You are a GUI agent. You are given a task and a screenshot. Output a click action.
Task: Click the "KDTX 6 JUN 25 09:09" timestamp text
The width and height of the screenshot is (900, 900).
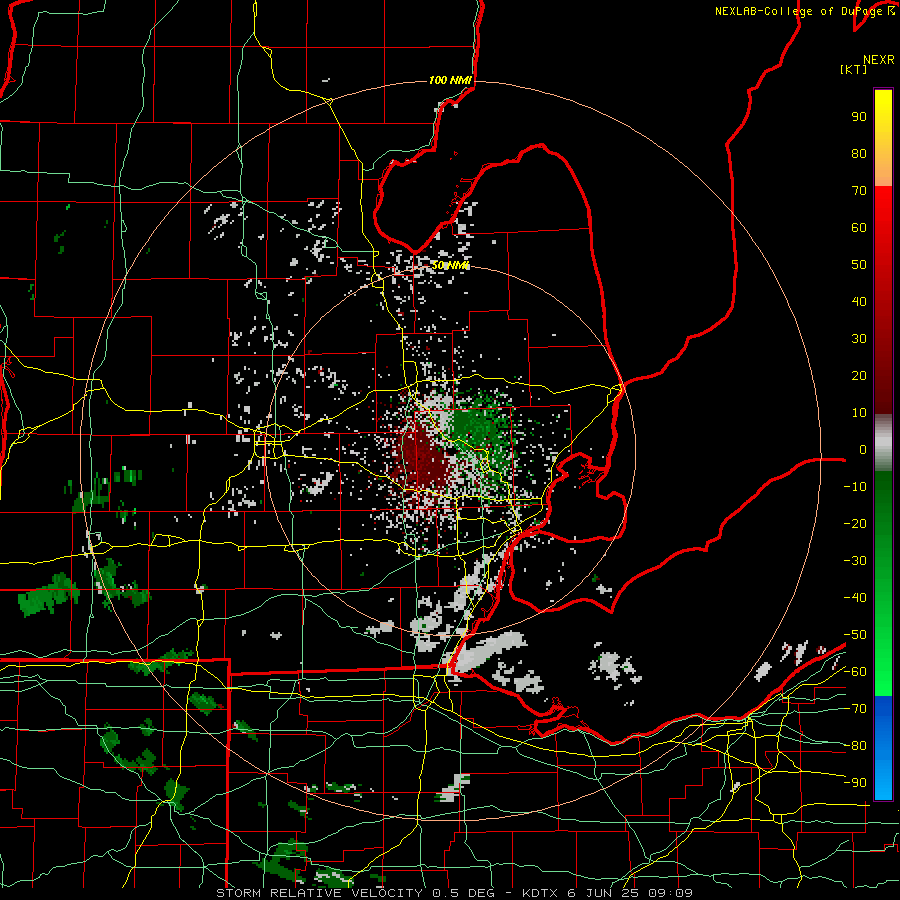[607, 893]
